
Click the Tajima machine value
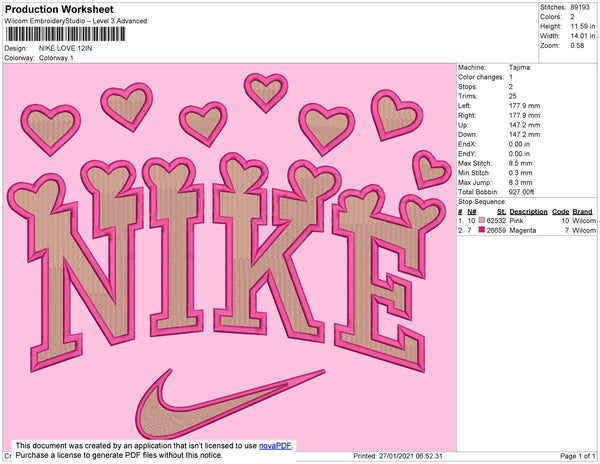[519, 68]
